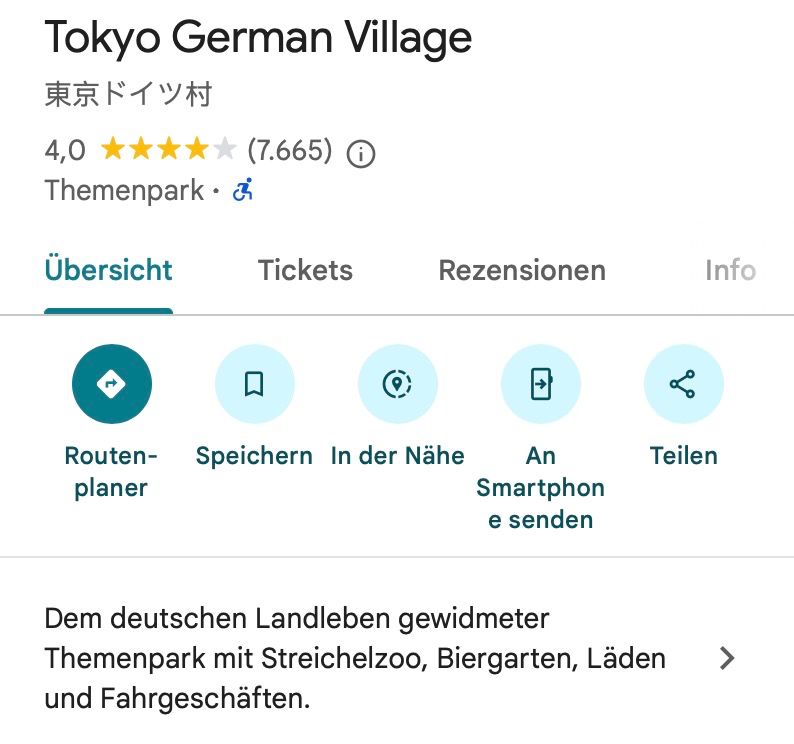794x744 pixels.
Task: Click the Routen-planer text label
Action: pyautogui.click(x=111, y=472)
